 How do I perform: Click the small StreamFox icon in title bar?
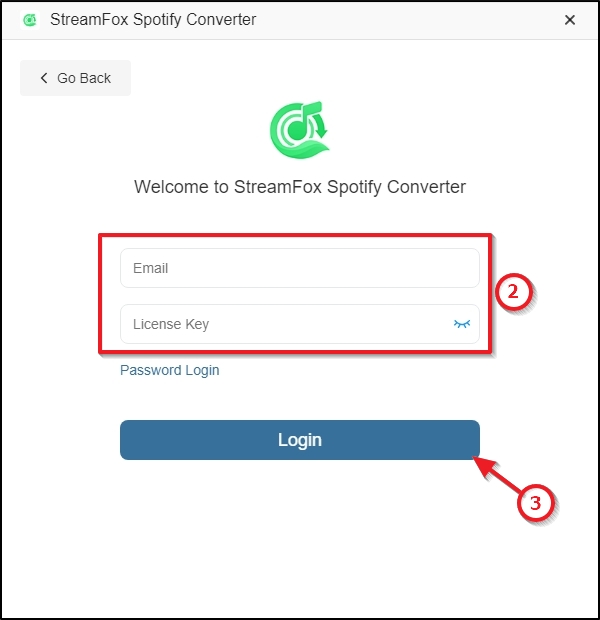30,19
